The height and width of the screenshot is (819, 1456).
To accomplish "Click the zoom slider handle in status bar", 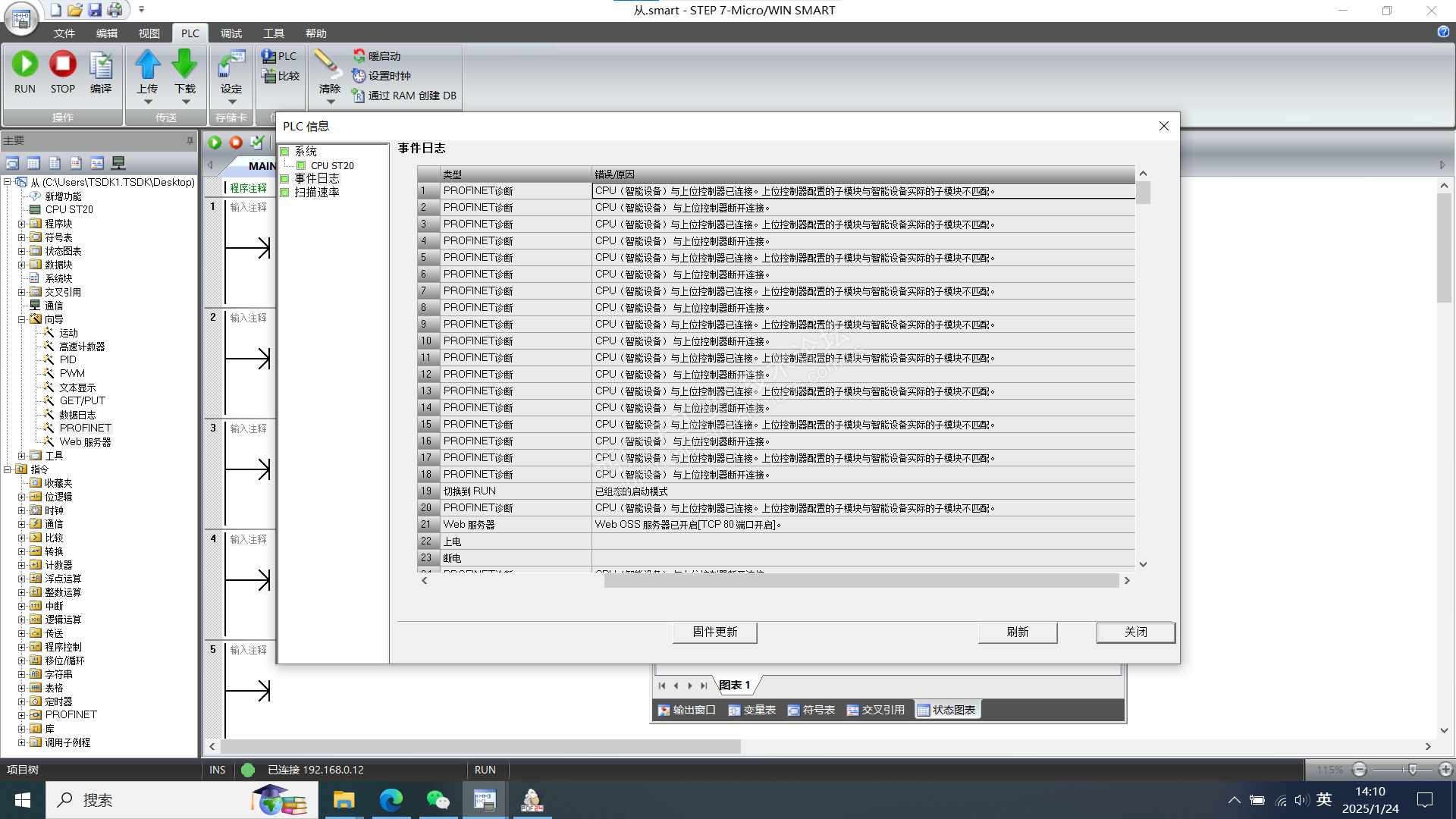I will tap(1412, 770).
